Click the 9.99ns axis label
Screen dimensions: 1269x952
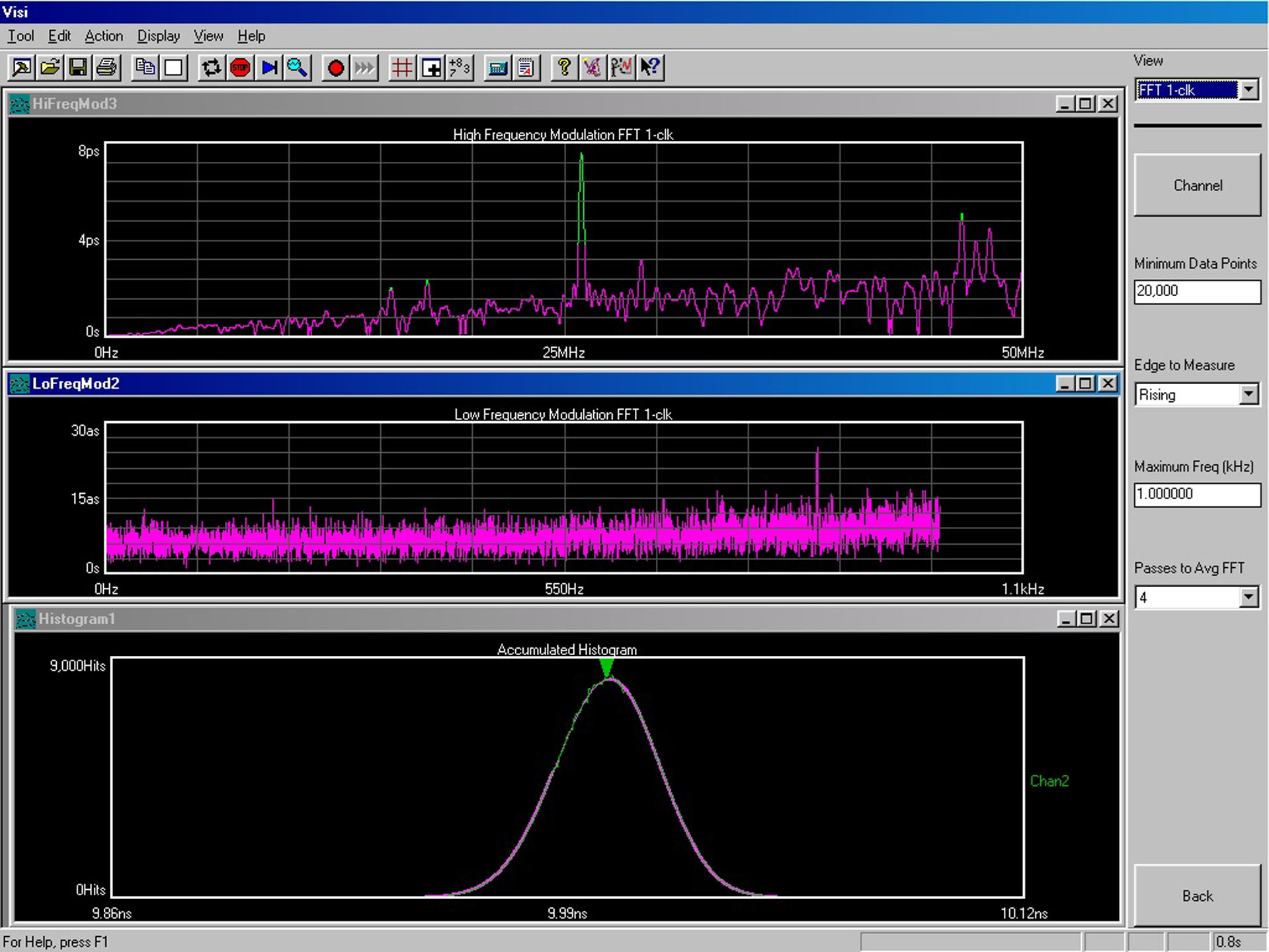567,914
